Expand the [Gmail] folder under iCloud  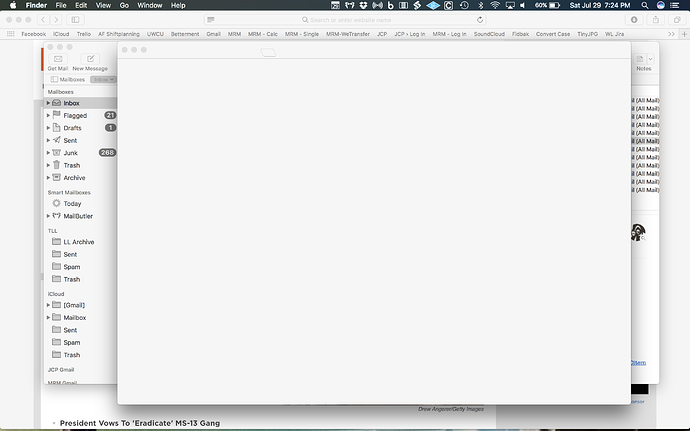coord(48,305)
